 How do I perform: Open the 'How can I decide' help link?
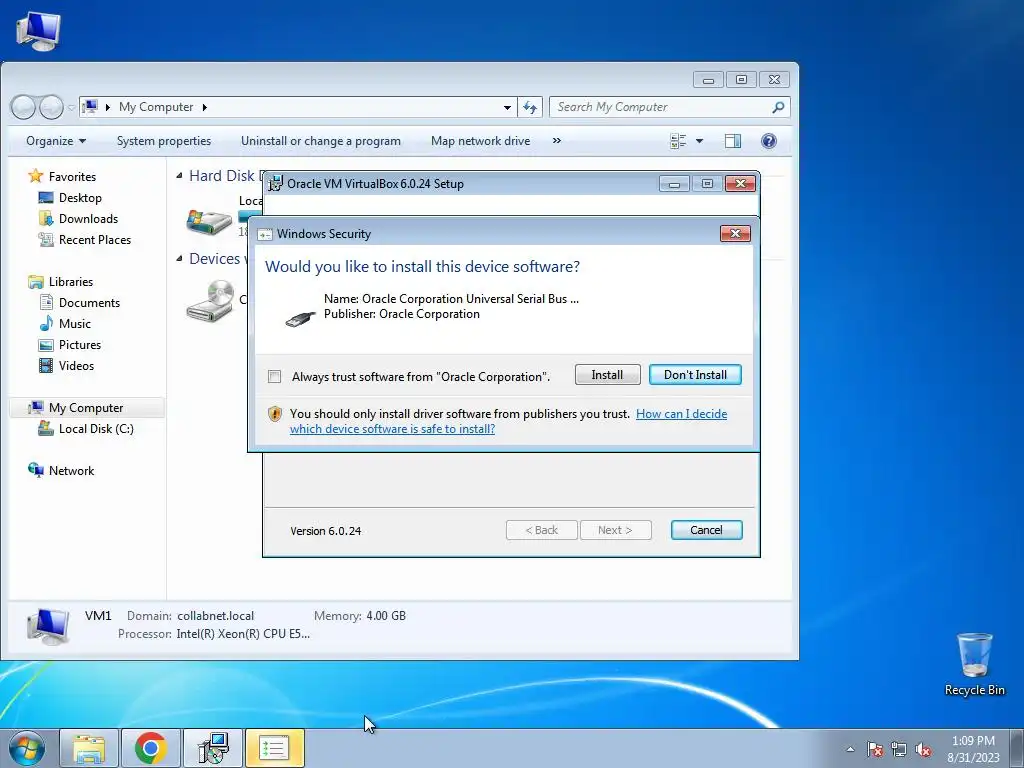[x=681, y=413]
